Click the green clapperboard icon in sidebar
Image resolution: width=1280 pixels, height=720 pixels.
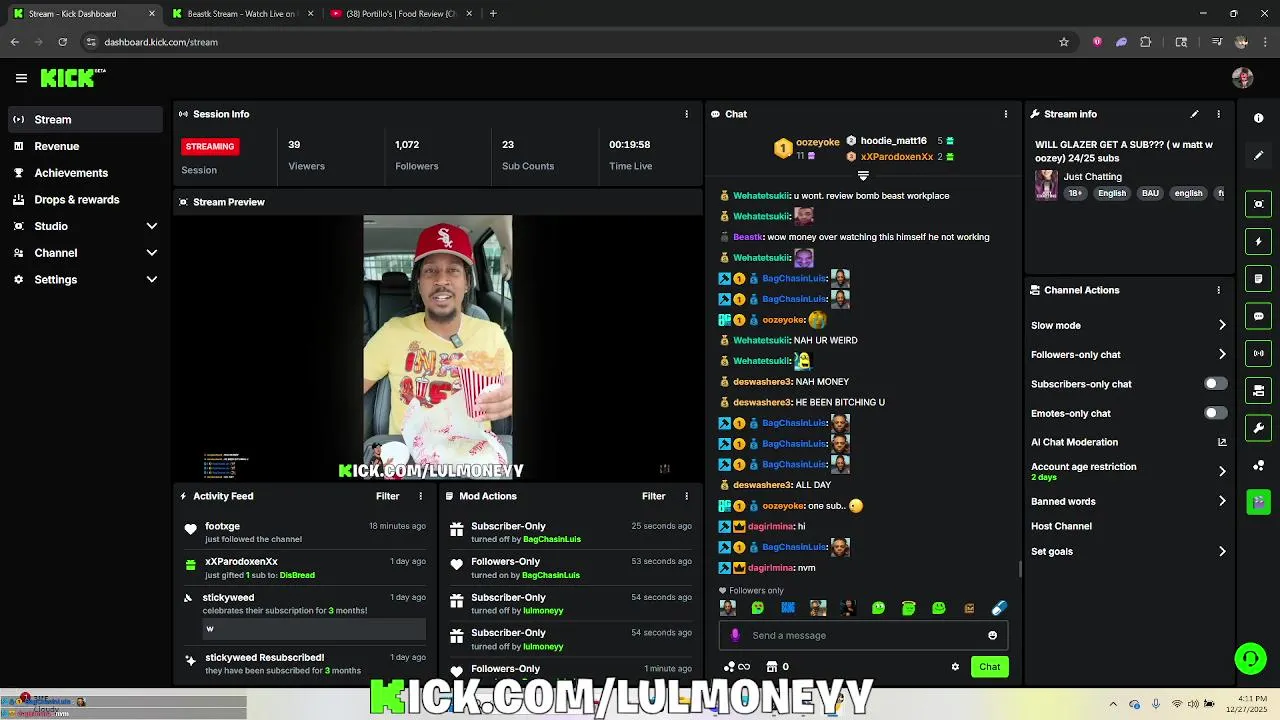point(1259,501)
